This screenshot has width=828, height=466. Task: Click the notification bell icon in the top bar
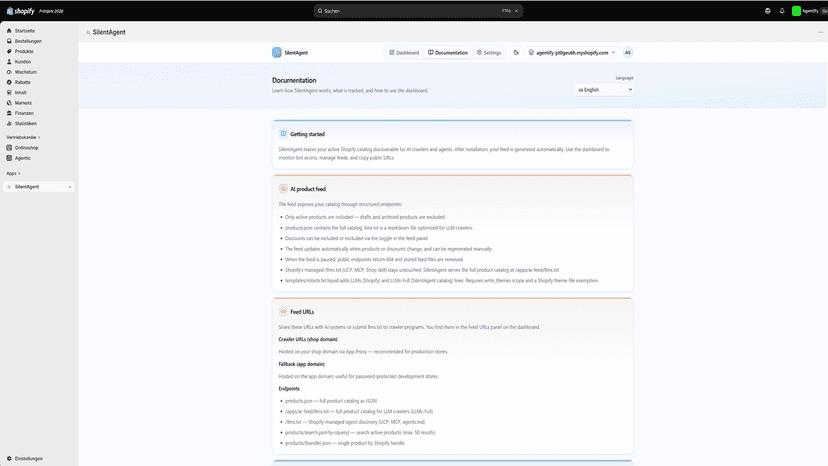pos(782,11)
